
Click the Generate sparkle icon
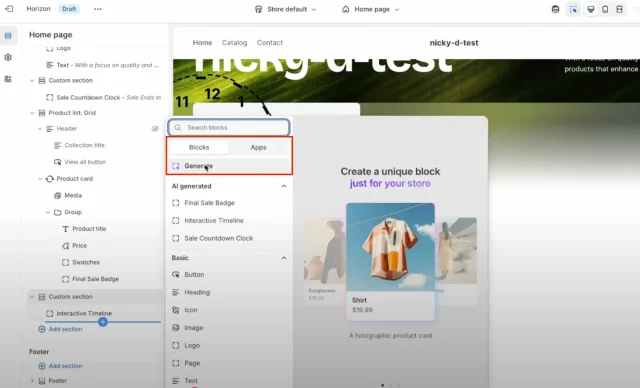coord(176,166)
